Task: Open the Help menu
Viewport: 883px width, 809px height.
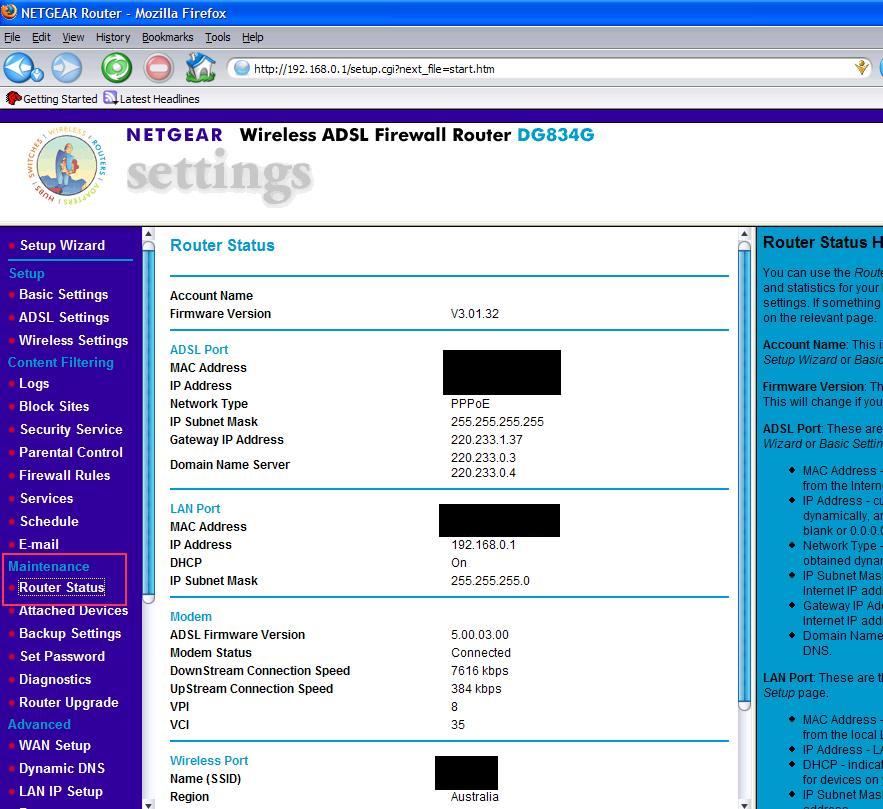Action: (x=252, y=37)
